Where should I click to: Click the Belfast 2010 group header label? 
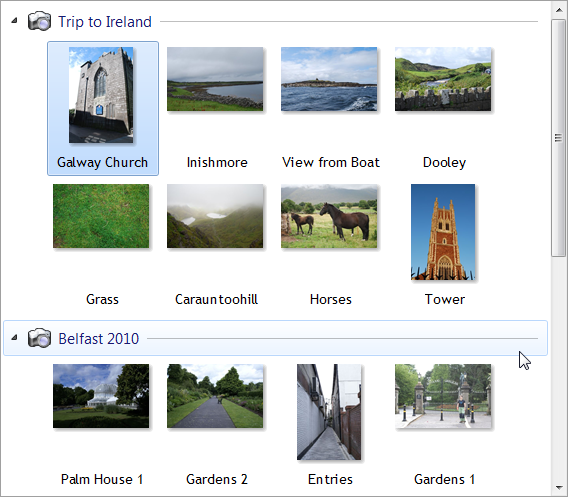point(99,339)
